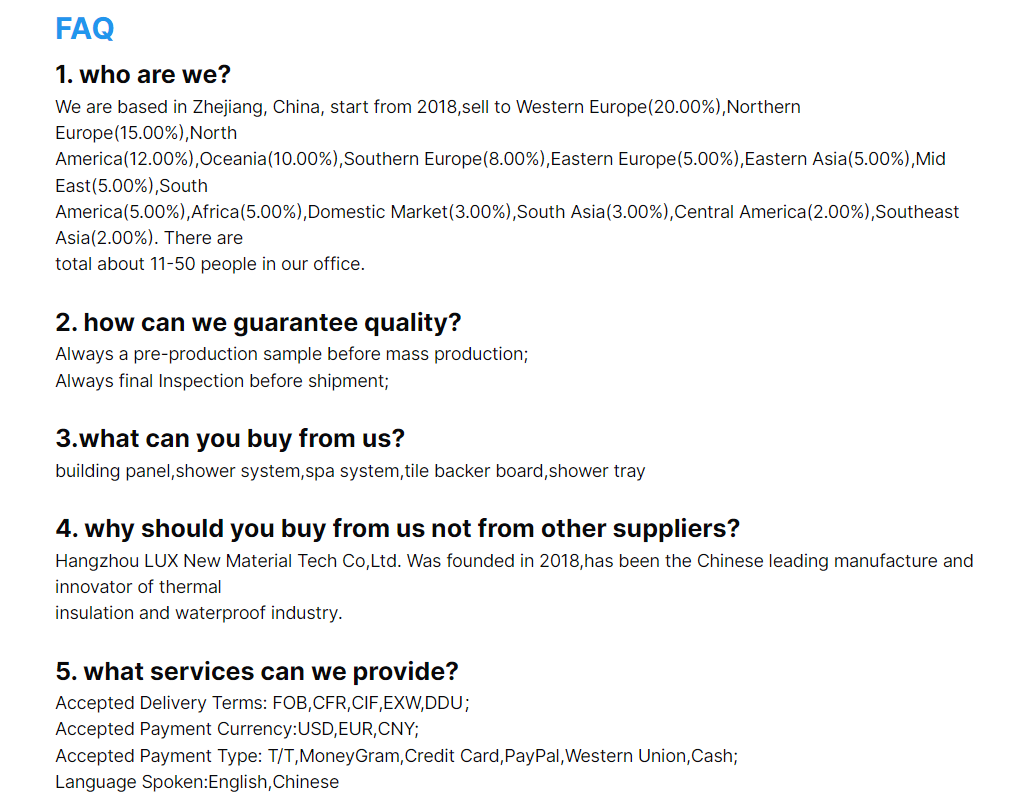The image size is (1023, 810).
Task: Click the blue FAQ title
Action: pos(85,29)
